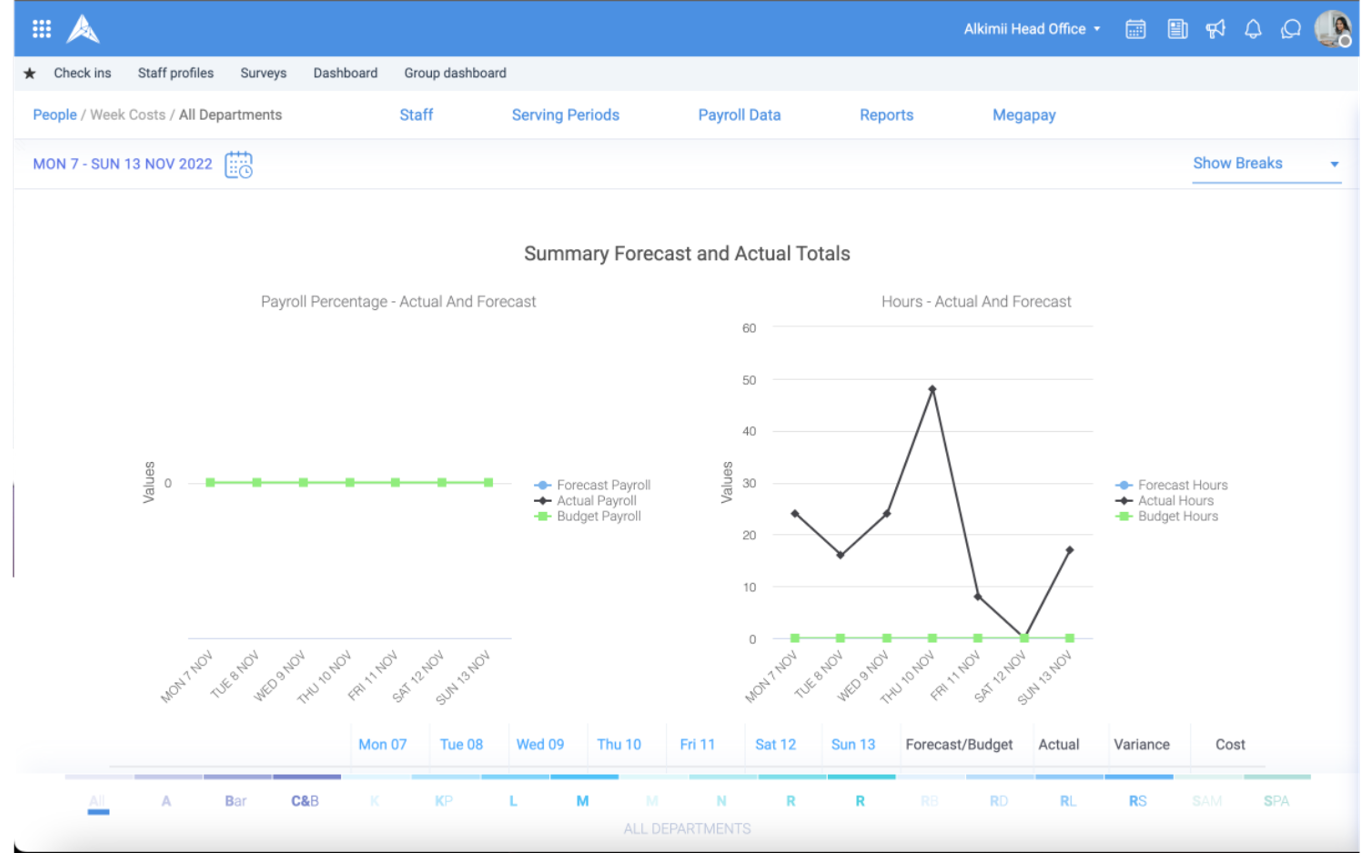The width and height of the screenshot is (1365, 853).
Task: Switch to the Payroll Data tab
Action: pos(739,115)
